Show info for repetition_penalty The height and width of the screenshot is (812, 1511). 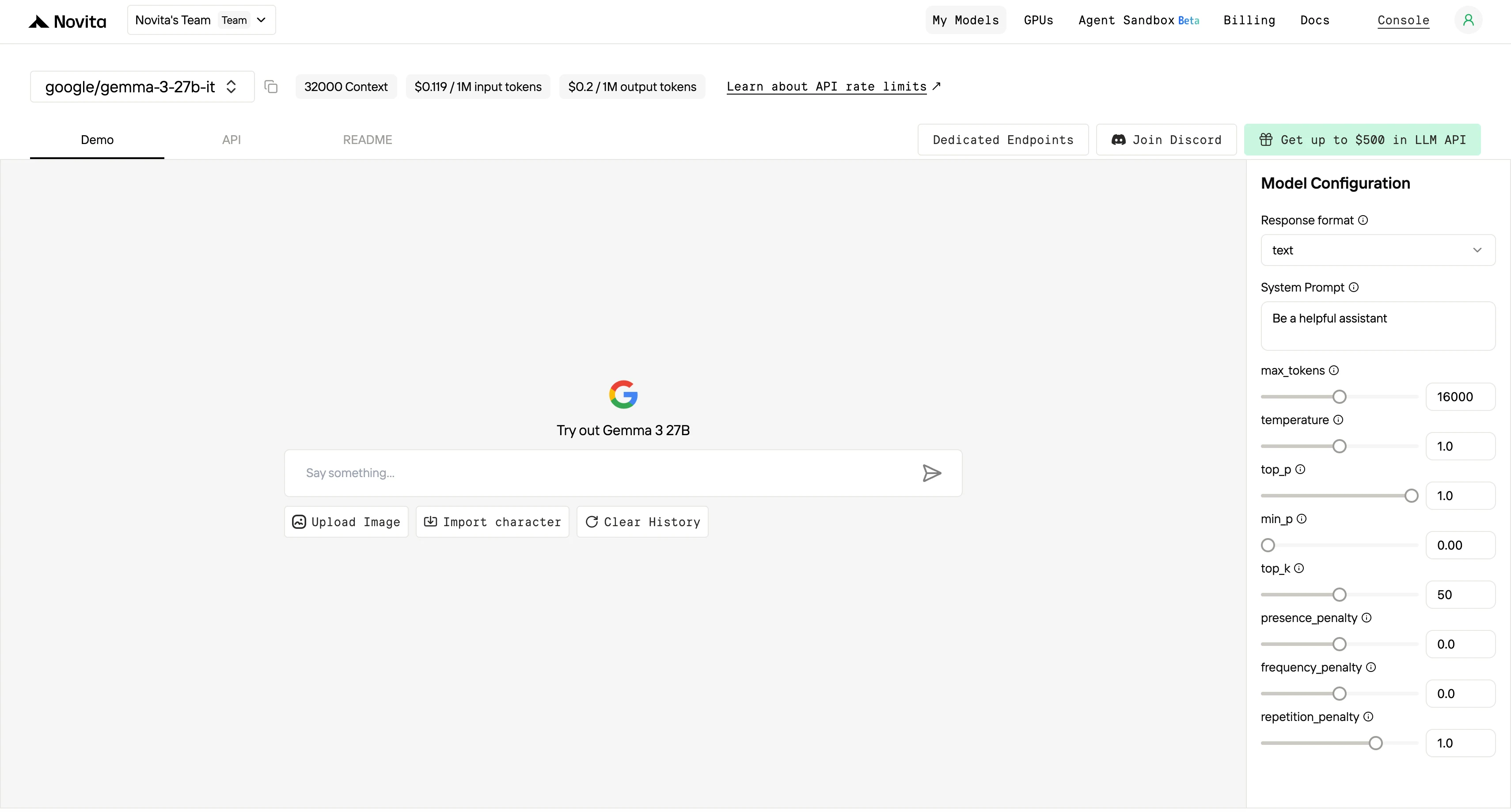pyautogui.click(x=1368, y=717)
